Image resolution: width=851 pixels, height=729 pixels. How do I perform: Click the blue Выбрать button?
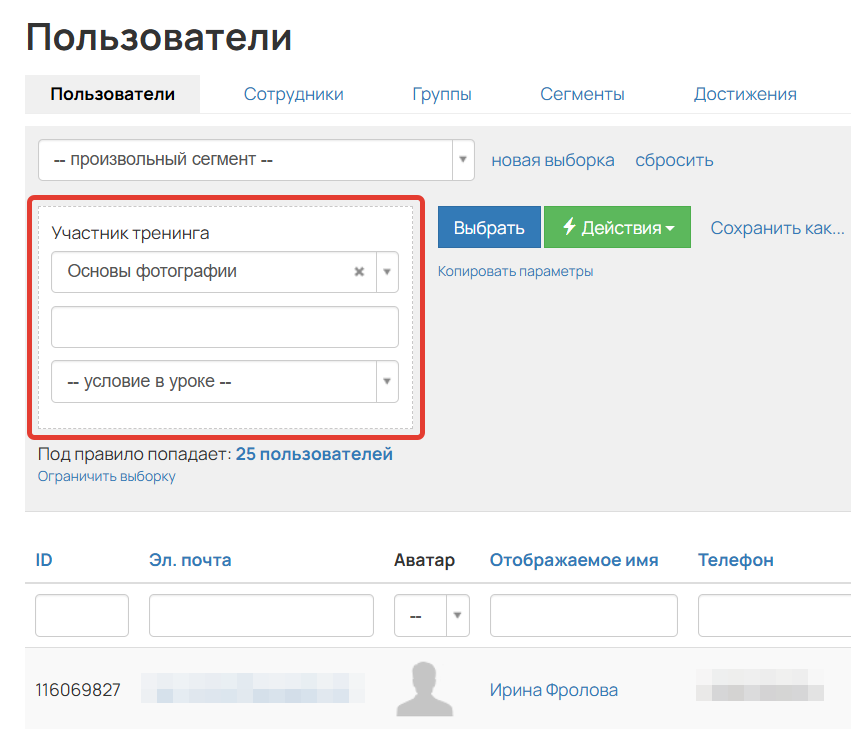pos(489,227)
